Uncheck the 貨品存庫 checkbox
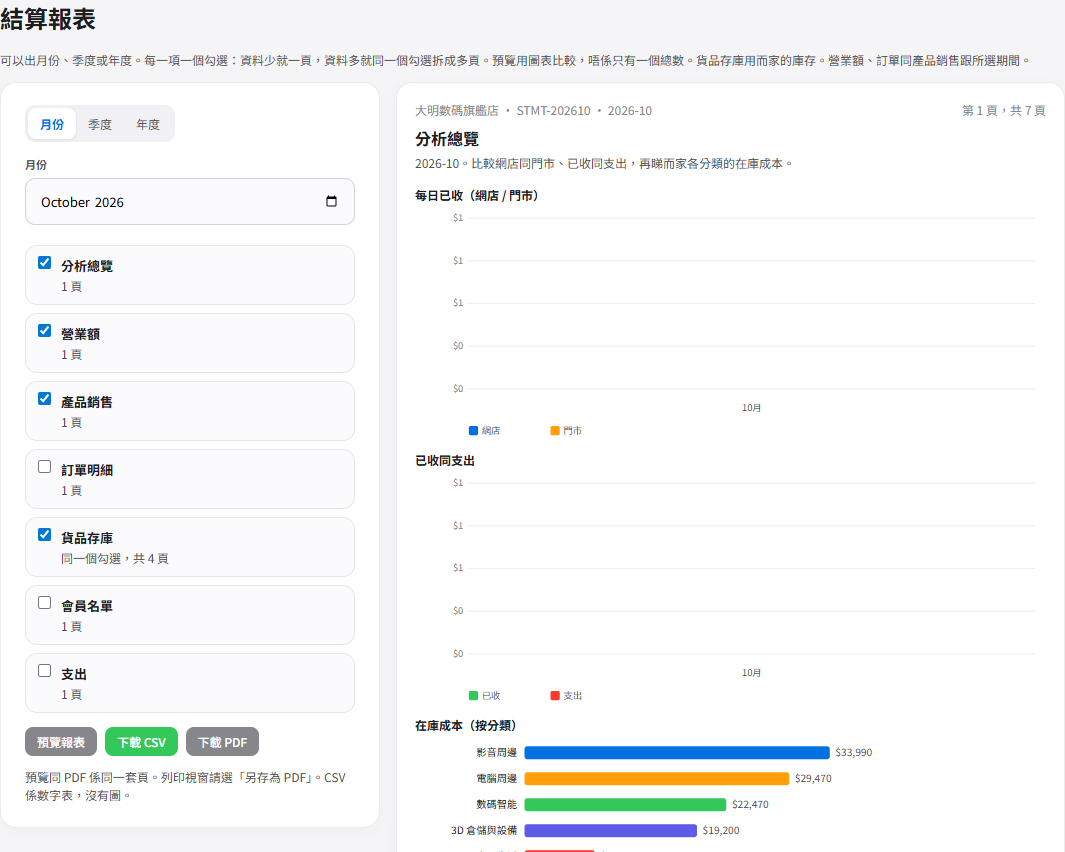The image size is (1065, 852). (45, 535)
